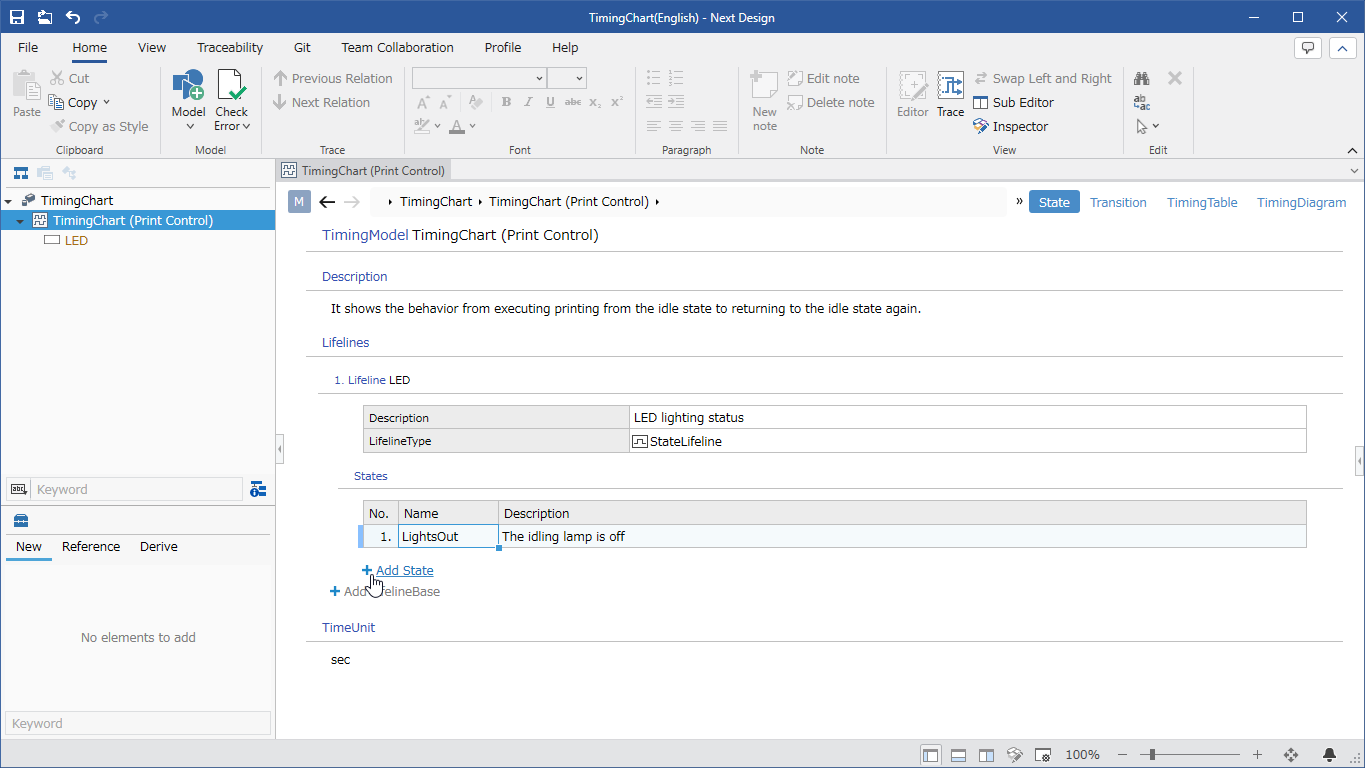Collapse the TimingChart root tree node
Viewport: 1365px width, 768px height.
pyautogui.click(x=8, y=201)
